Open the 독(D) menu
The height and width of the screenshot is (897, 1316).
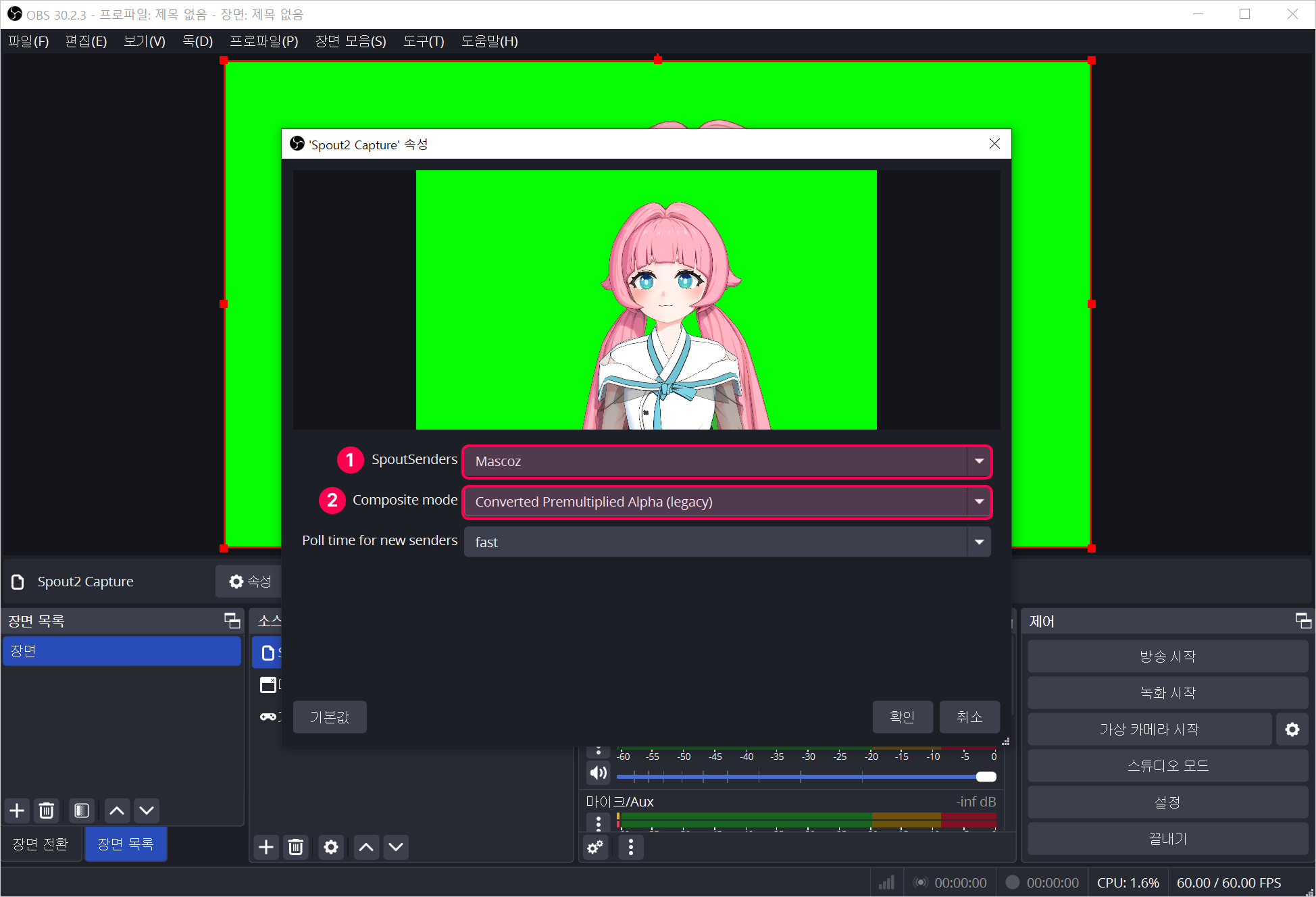(197, 41)
